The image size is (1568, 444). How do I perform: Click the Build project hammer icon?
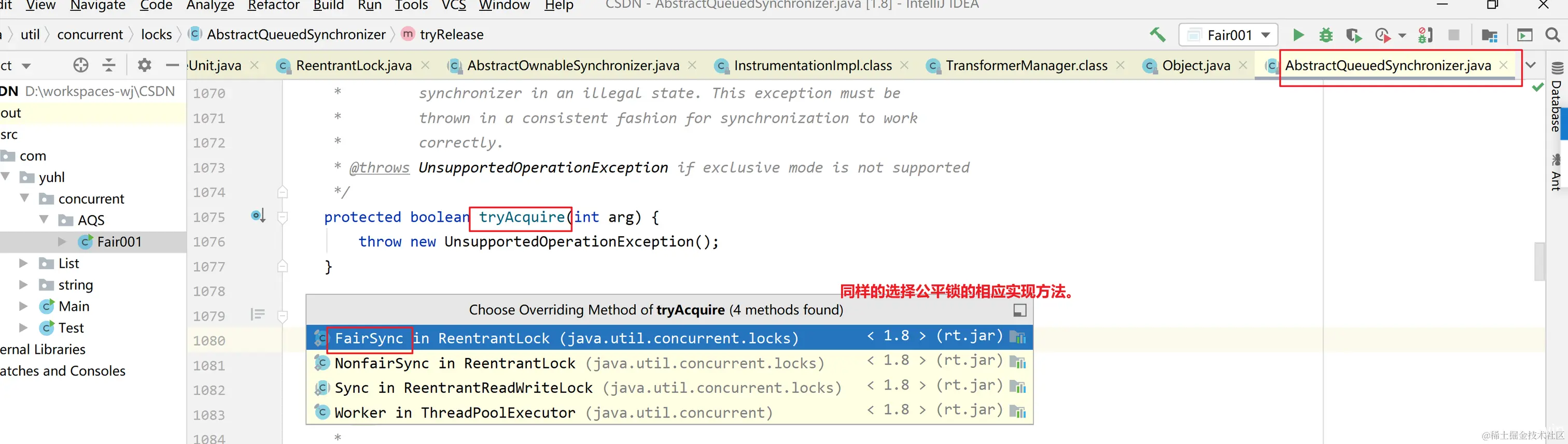point(1157,35)
